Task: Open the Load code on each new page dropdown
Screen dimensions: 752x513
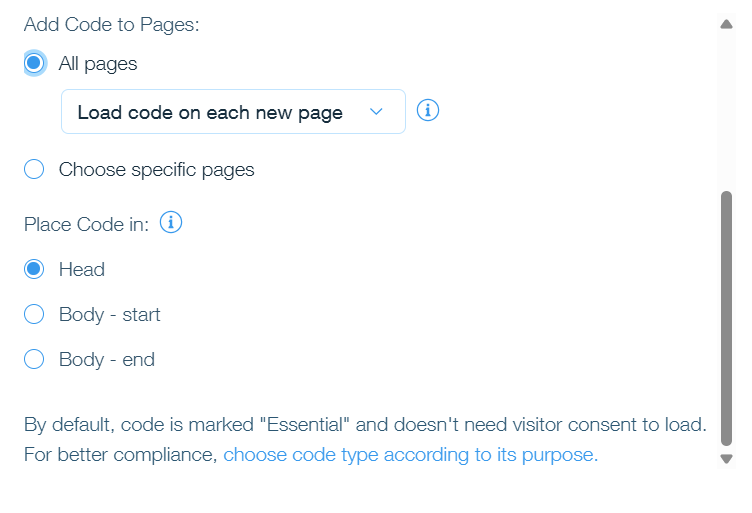Action: tap(233, 112)
